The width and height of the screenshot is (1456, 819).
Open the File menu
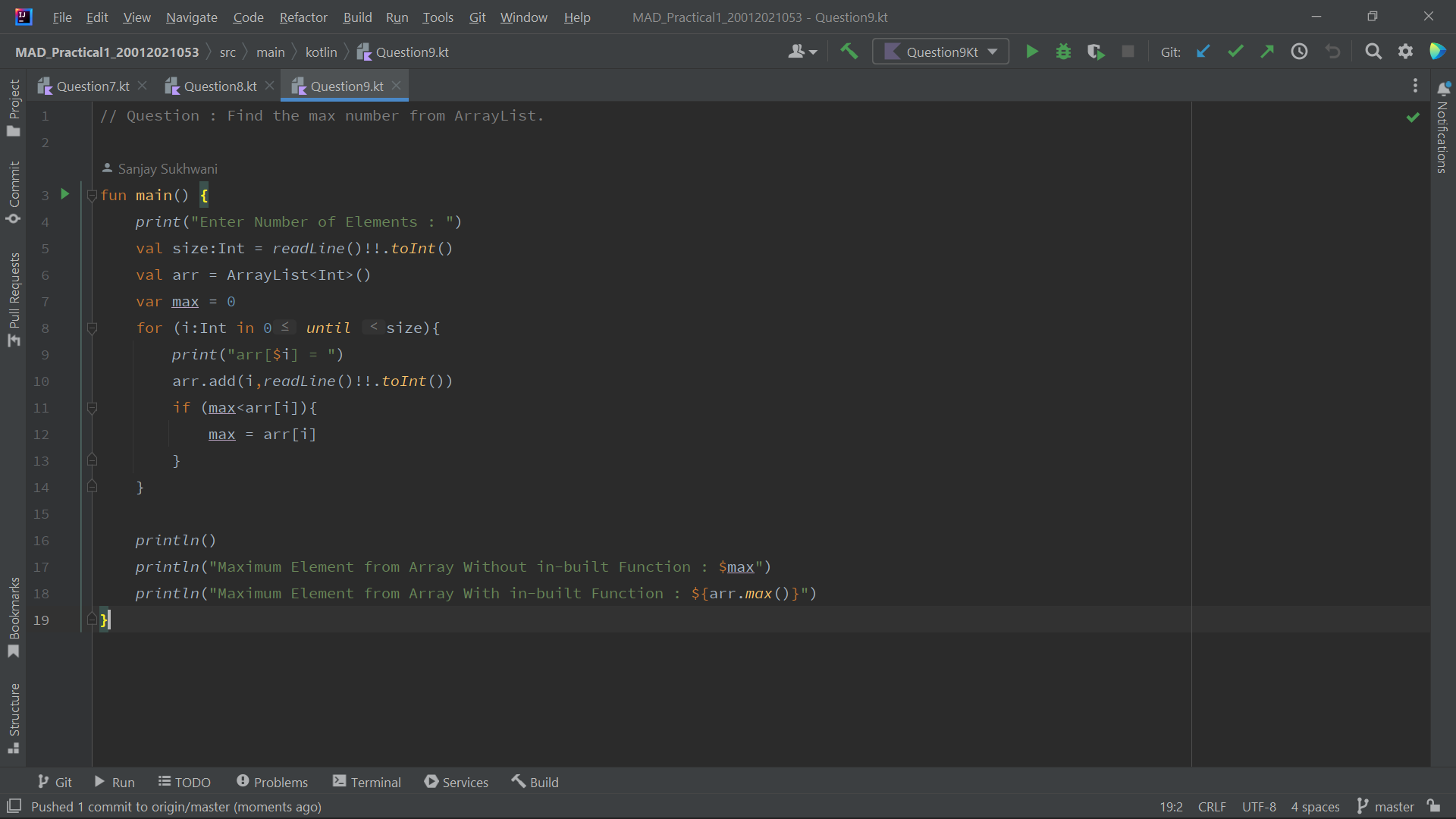(x=62, y=17)
